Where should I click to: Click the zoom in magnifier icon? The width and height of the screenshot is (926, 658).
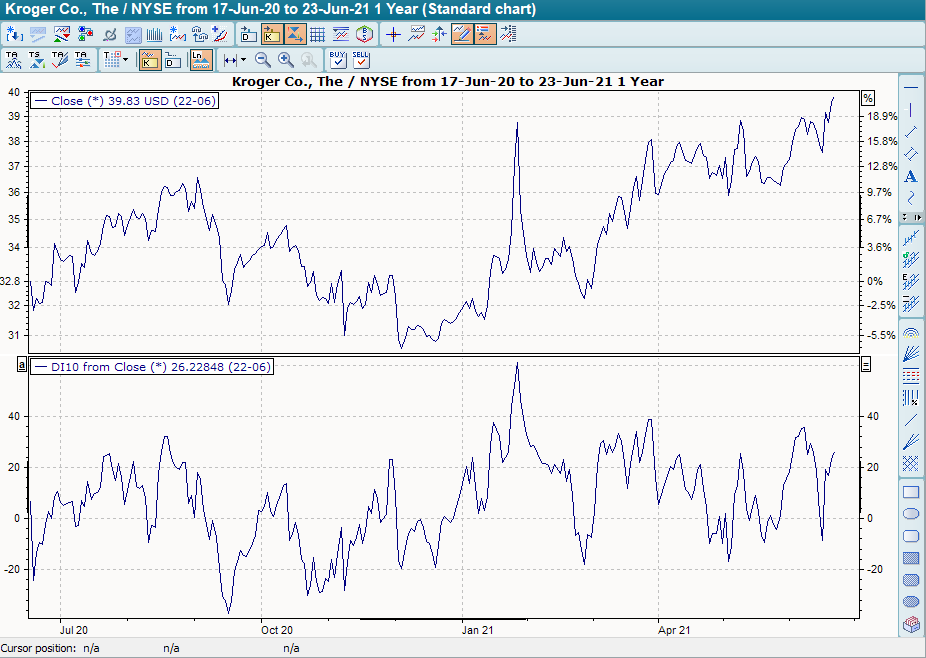click(x=286, y=60)
